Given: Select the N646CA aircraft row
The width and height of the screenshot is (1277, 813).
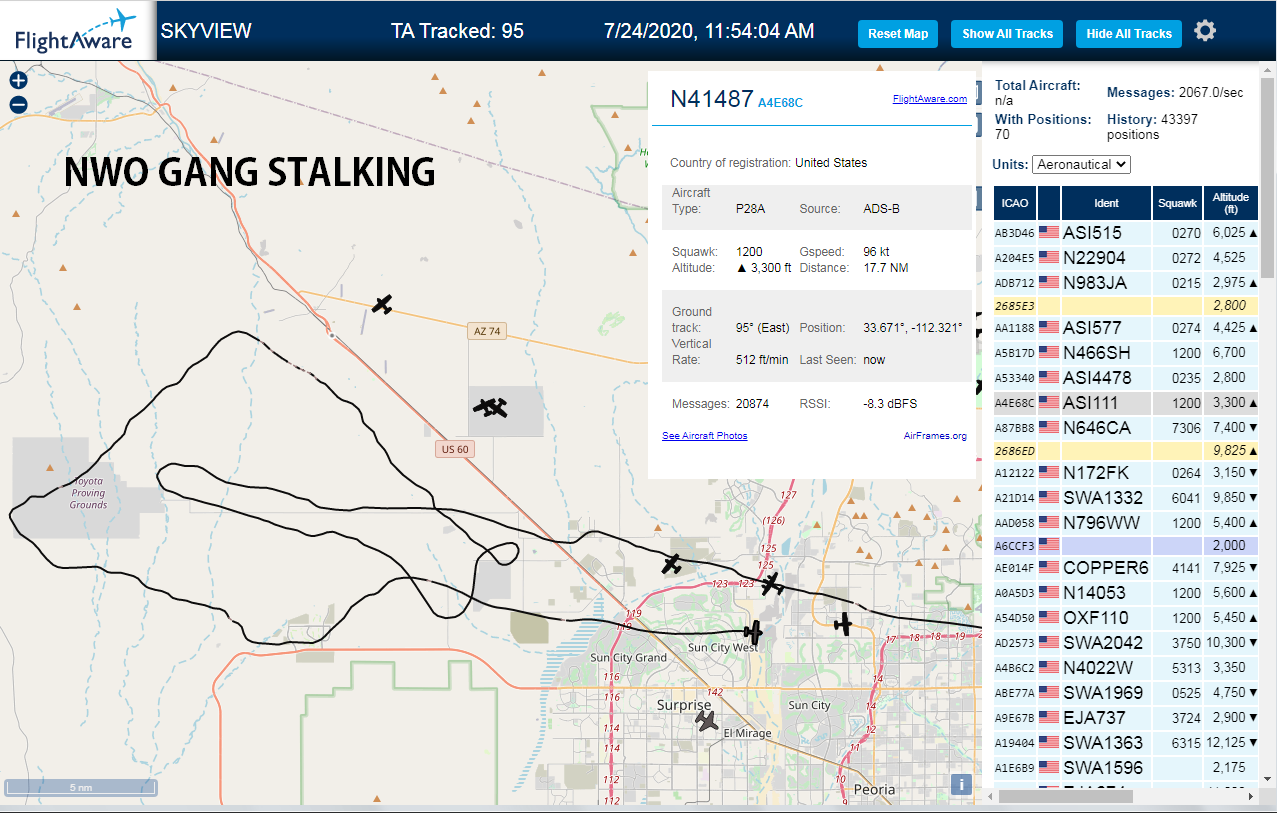Looking at the screenshot, I should pyautogui.click(x=1127, y=428).
